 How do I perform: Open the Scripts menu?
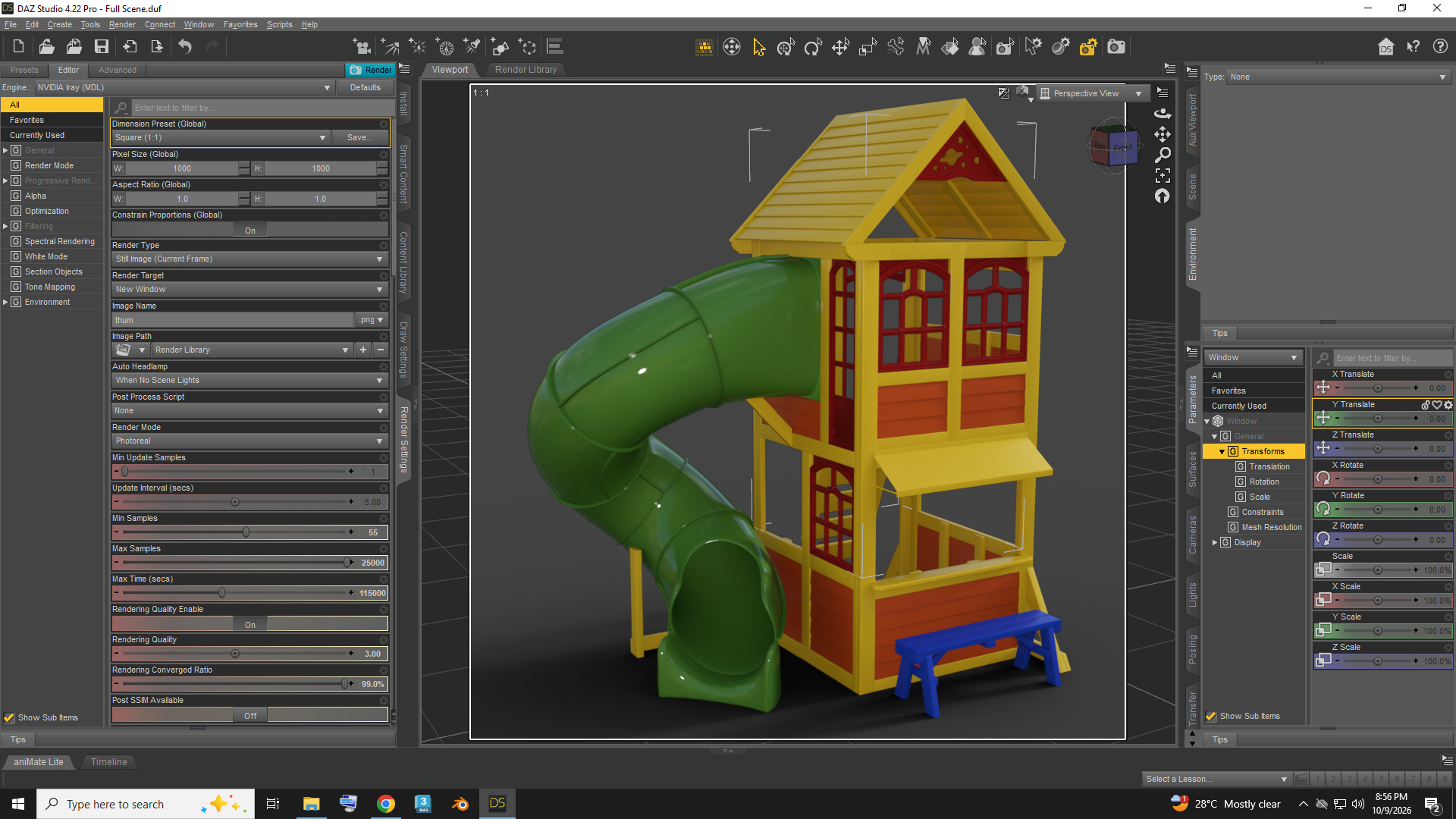click(279, 24)
